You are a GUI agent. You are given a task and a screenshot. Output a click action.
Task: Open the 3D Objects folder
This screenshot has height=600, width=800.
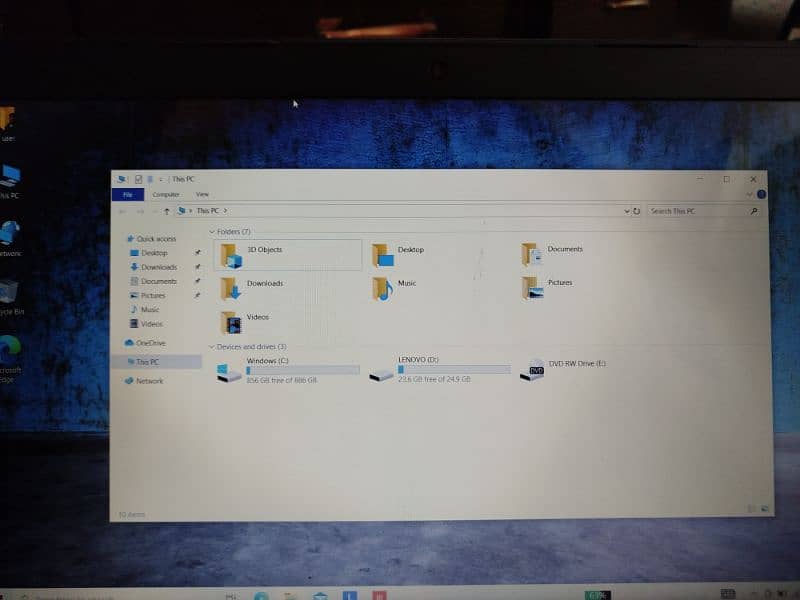click(288, 255)
